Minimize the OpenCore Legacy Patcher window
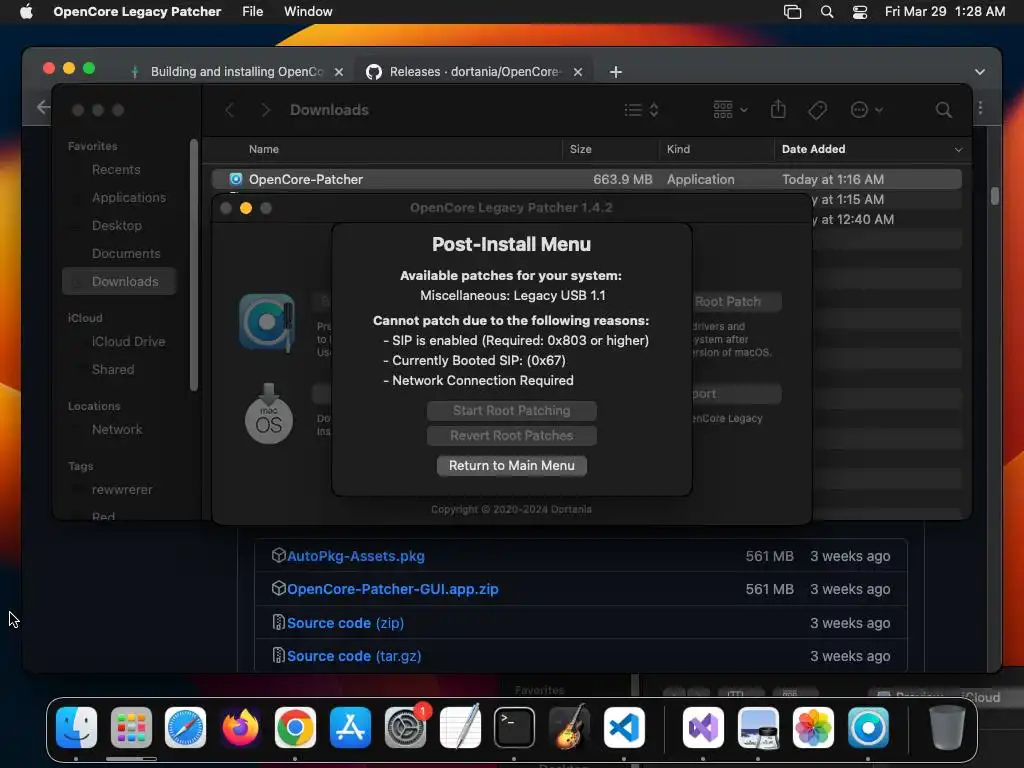Viewport: 1024px width, 768px height. coord(246,208)
